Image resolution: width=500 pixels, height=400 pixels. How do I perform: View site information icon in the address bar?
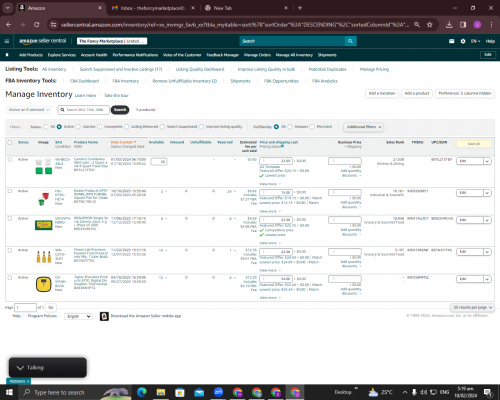click(x=53, y=24)
